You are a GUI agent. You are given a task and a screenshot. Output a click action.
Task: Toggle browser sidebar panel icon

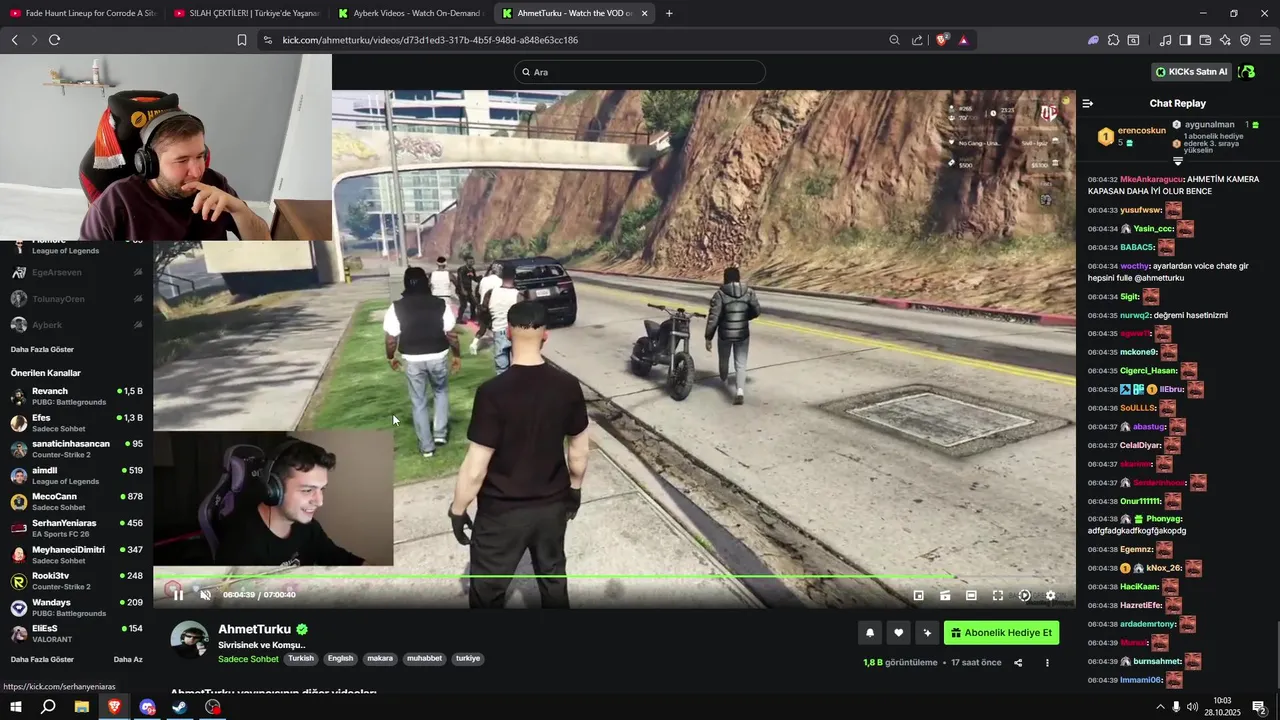[1185, 40]
